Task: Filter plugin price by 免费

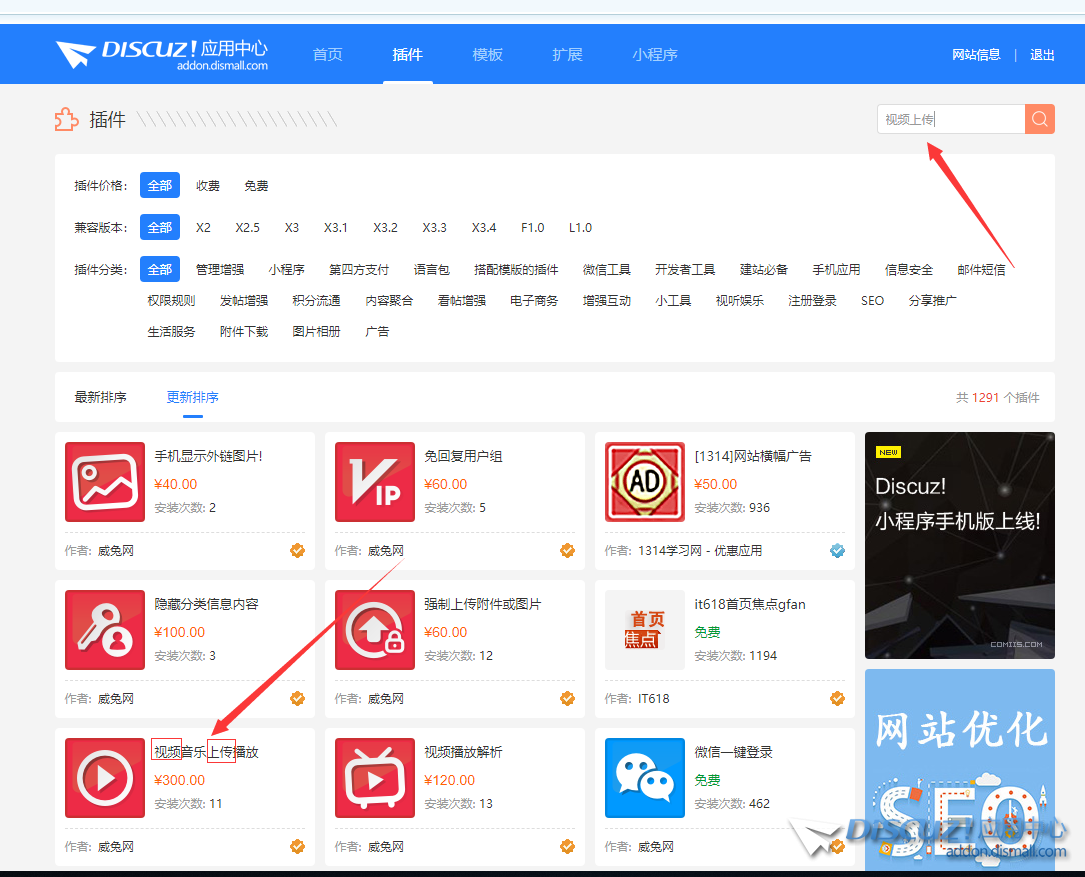Action: [x=256, y=186]
